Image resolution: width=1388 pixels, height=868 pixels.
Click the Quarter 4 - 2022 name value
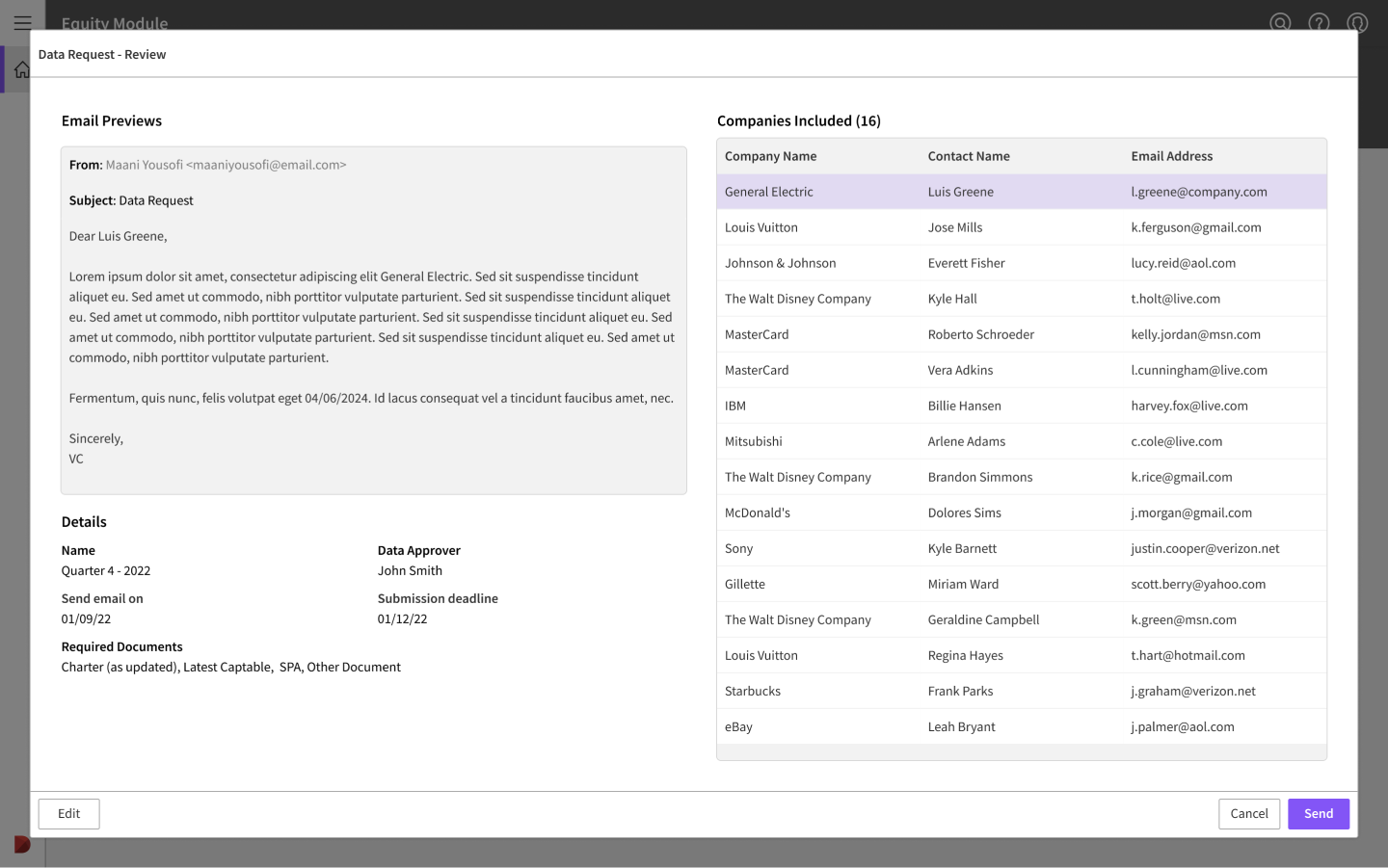[x=106, y=570]
